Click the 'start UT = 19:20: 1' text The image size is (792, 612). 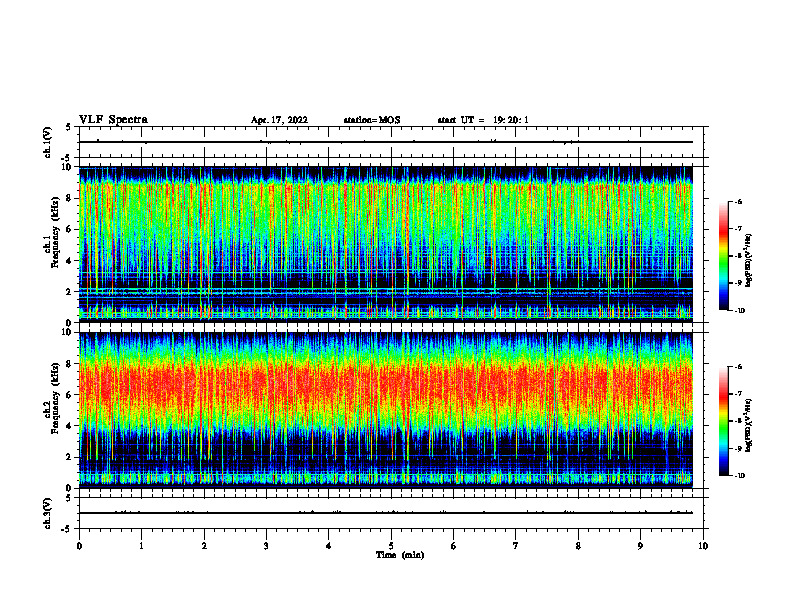point(483,120)
